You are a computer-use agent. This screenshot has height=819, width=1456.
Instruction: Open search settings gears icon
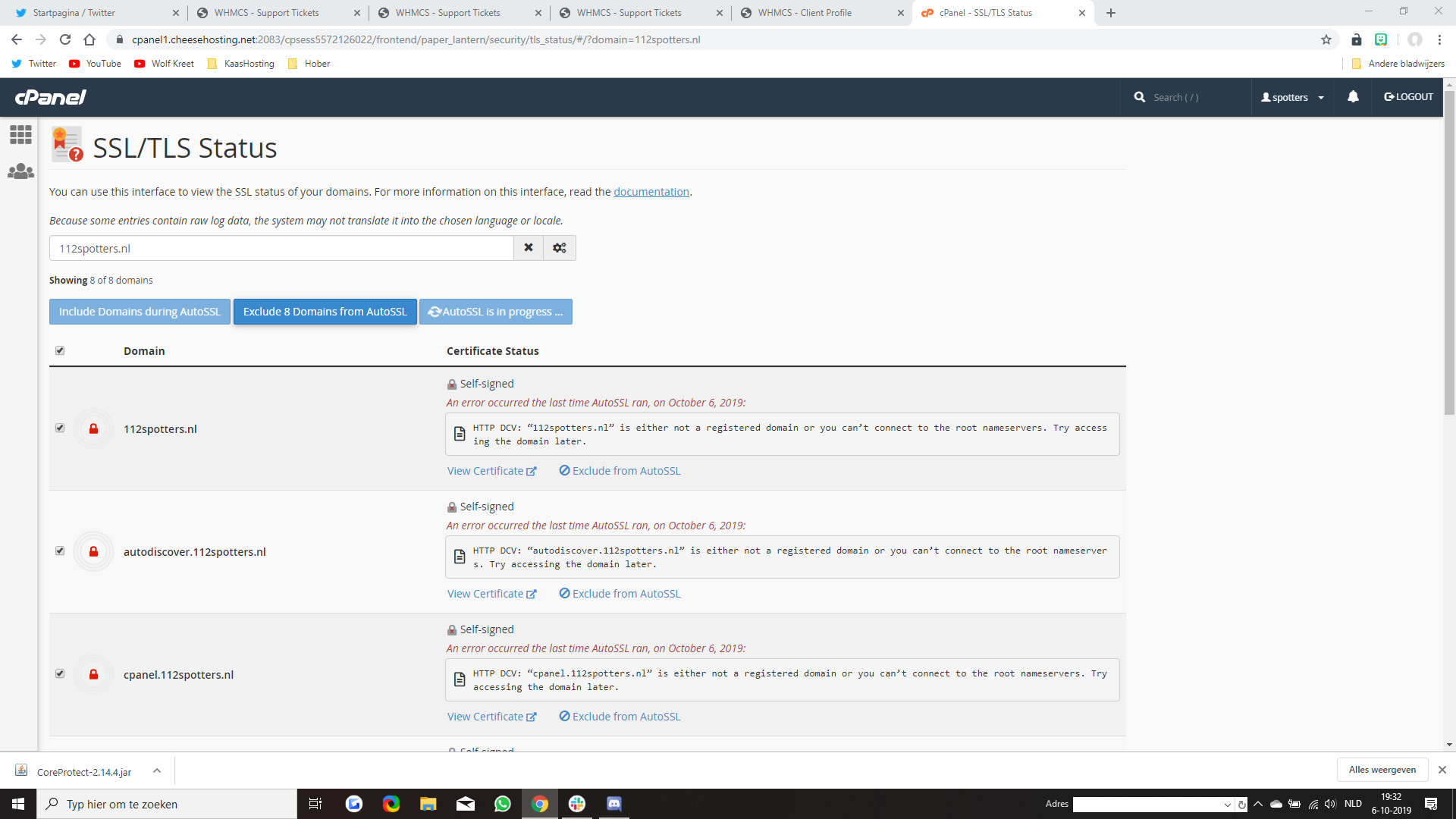click(x=560, y=248)
